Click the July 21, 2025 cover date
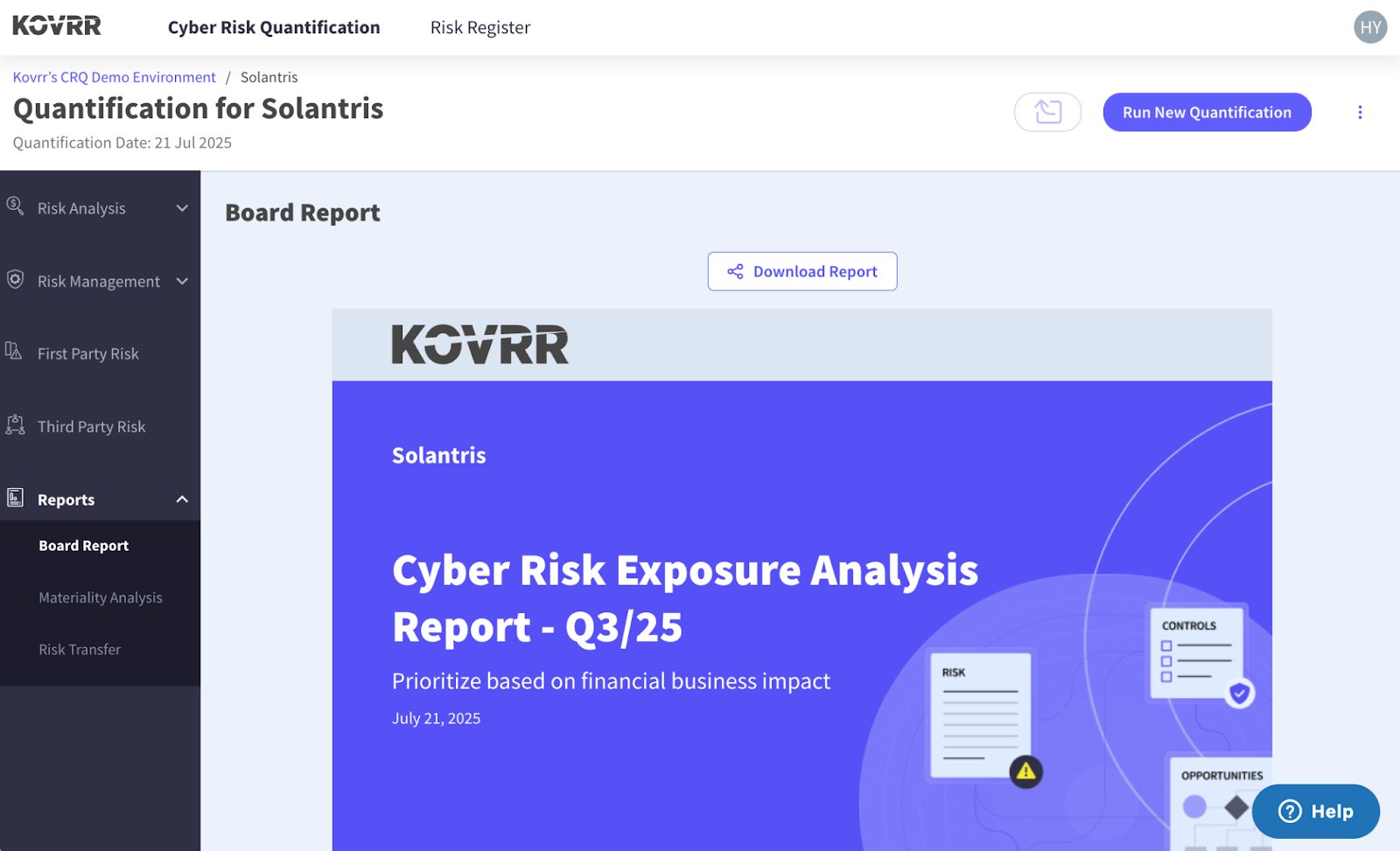Viewport: 1400px width, 851px height. point(436,718)
